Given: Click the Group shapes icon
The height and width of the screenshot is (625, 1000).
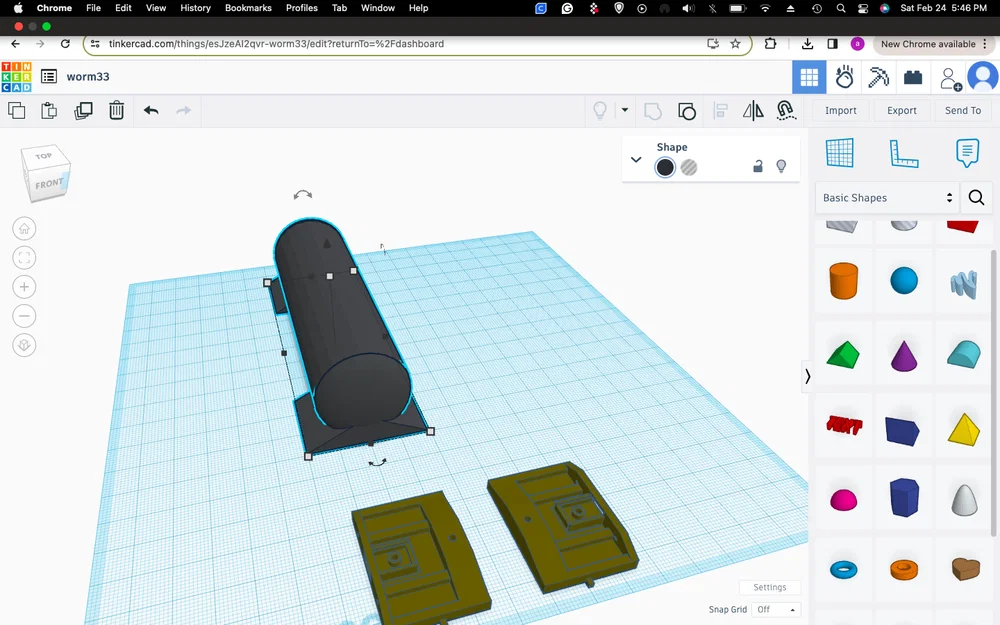Looking at the screenshot, I should [652, 111].
